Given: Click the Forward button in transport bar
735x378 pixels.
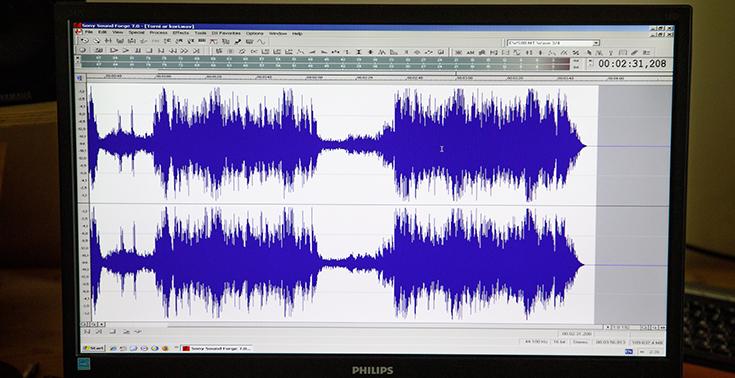Looking at the screenshot, I should click(184, 50).
